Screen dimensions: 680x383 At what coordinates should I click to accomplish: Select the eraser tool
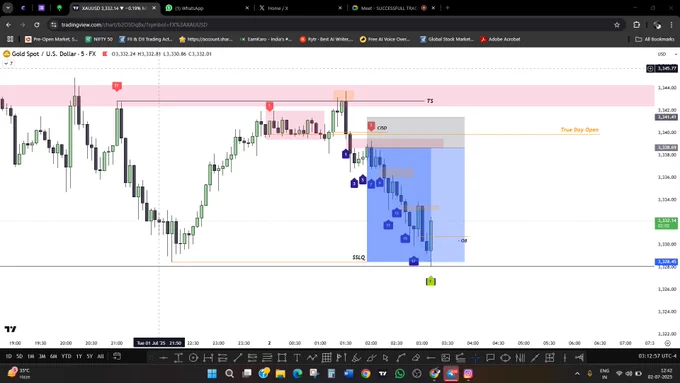point(416,358)
